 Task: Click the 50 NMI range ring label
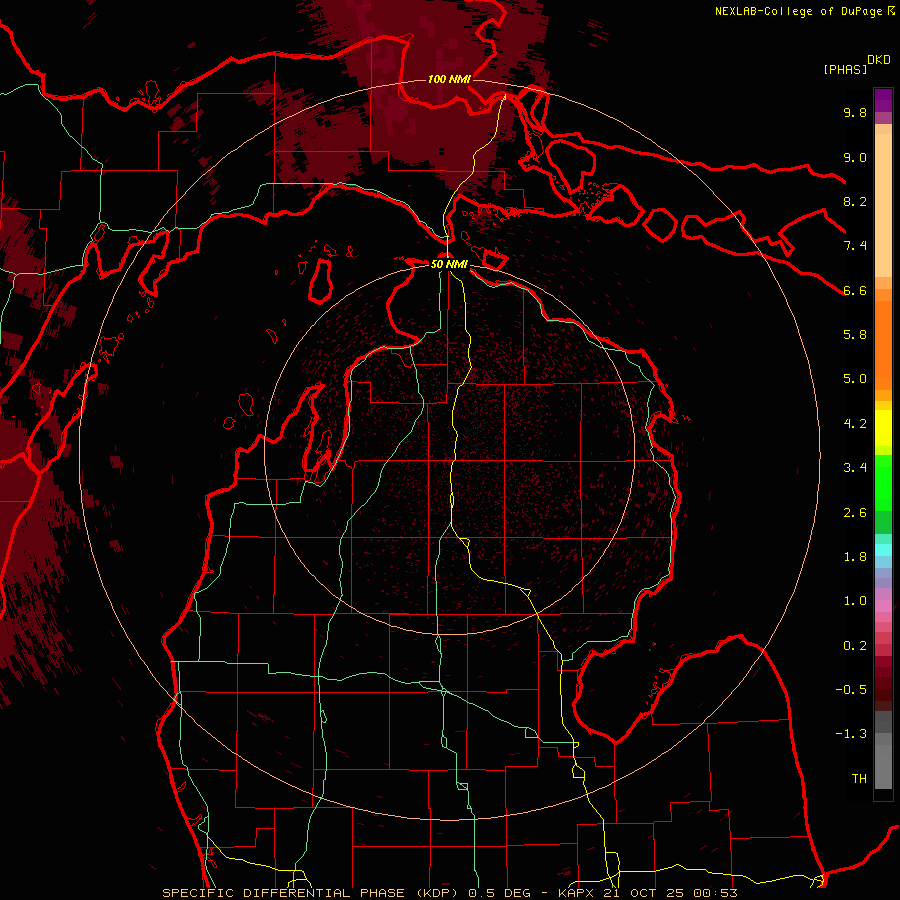click(x=449, y=264)
